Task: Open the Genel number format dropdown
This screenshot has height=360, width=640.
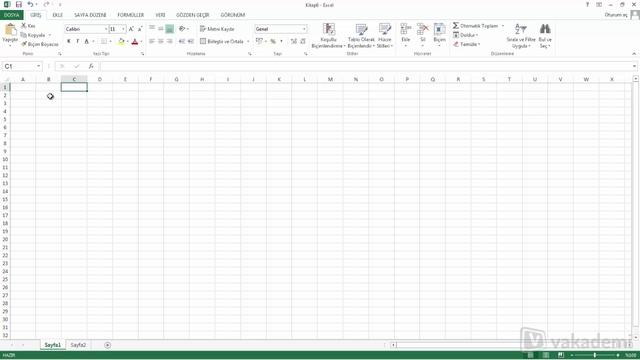Action: coord(304,29)
